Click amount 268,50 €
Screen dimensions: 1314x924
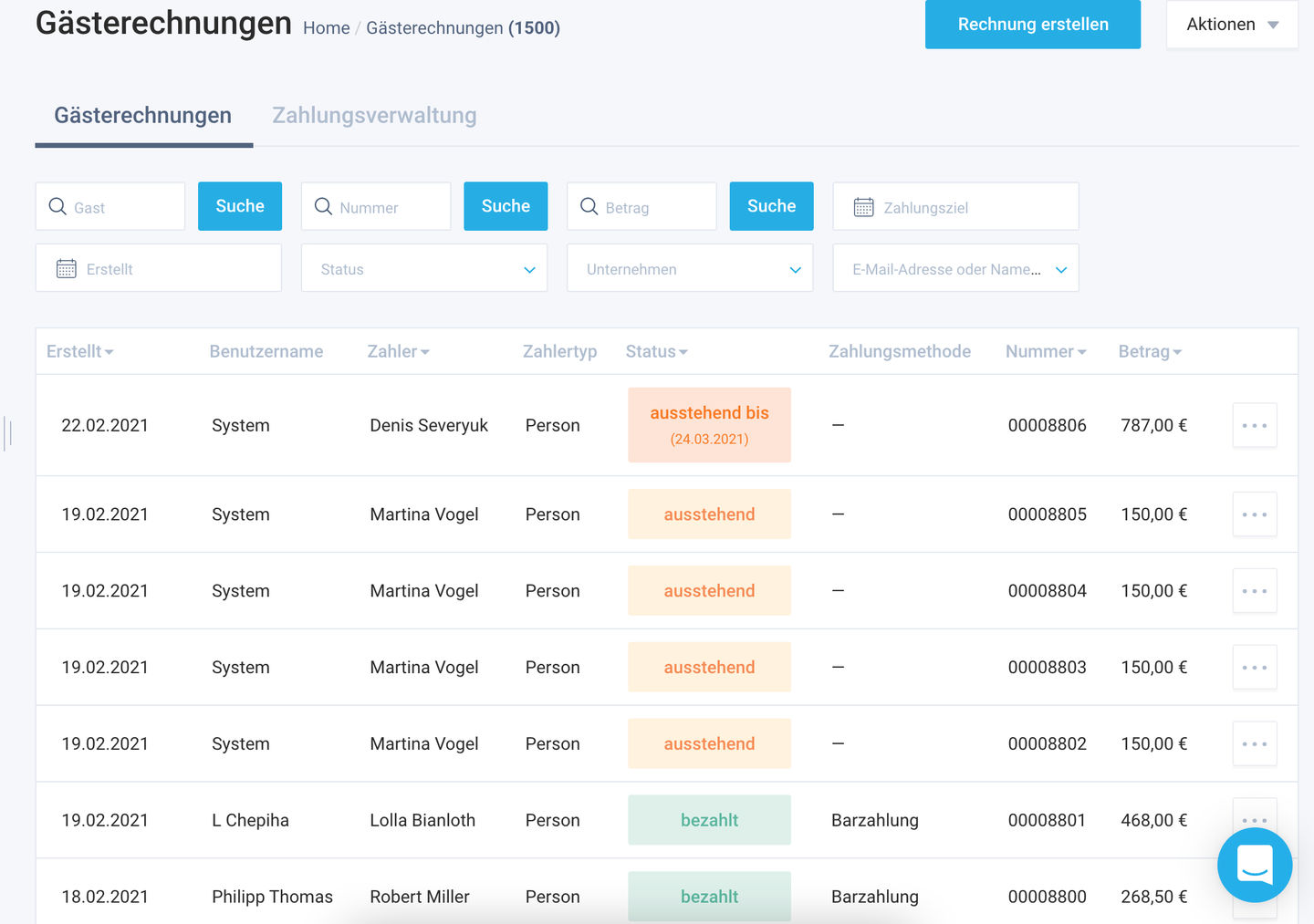(1153, 897)
